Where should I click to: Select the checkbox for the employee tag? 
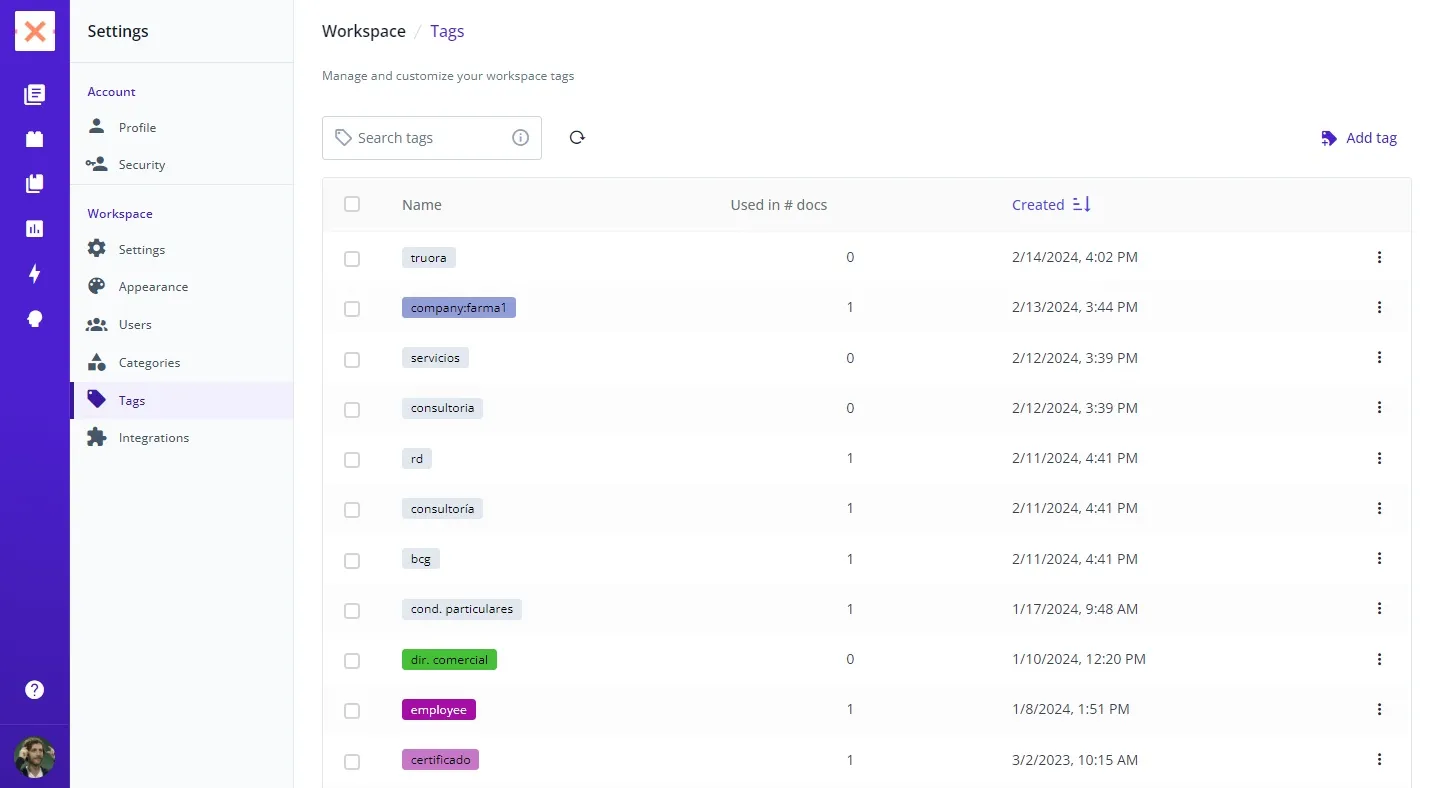coord(352,711)
